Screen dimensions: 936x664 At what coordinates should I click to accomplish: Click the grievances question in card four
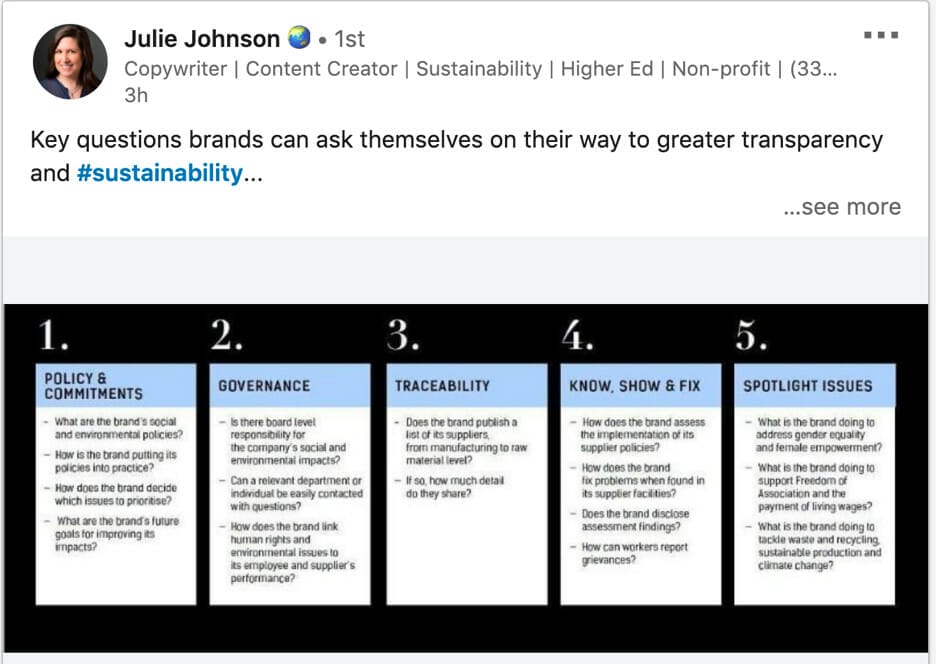(x=634, y=554)
